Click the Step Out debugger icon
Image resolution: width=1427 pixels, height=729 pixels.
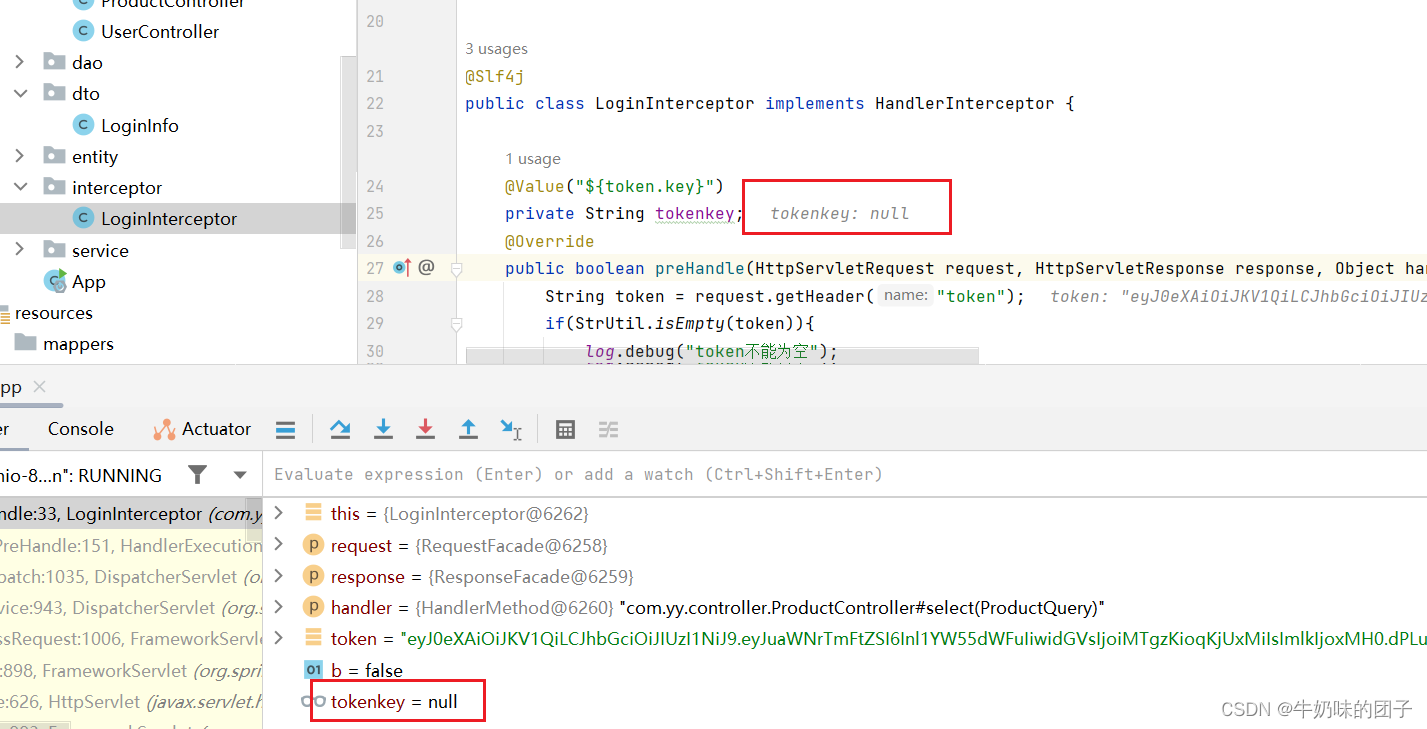coord(468,429)
